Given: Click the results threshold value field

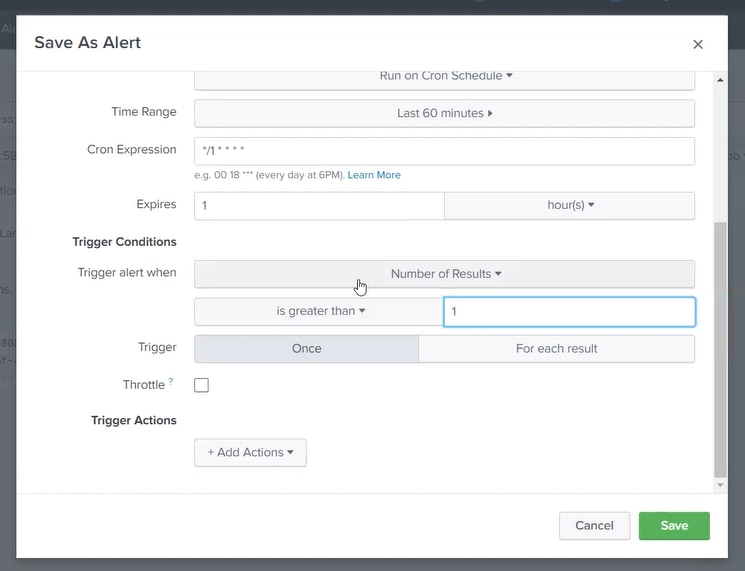Looking at the screenshot, I should [569, 312].
